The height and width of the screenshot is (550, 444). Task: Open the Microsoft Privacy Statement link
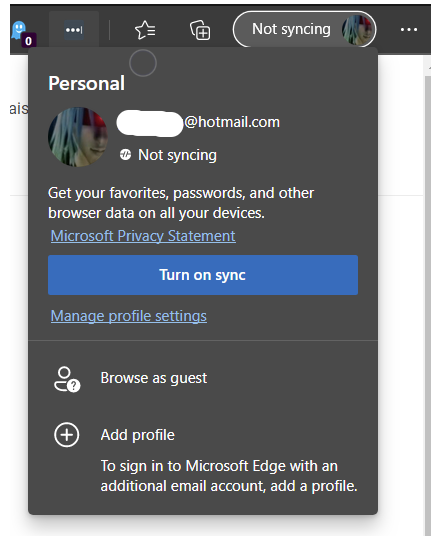click(x=143, y=236)
